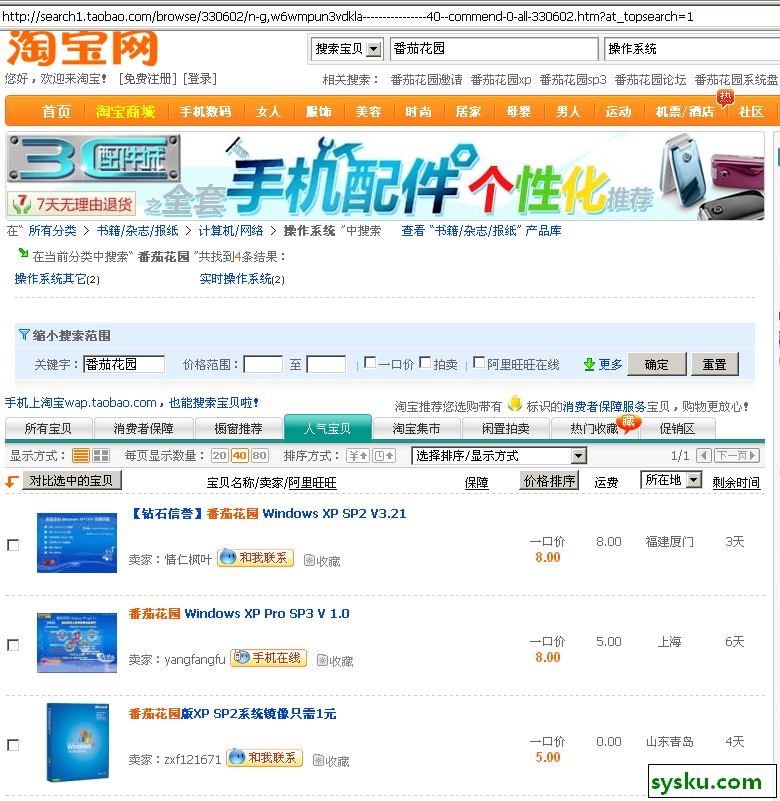The width and height of the screenshot is (780, 801).
Task: Tick the 一口价 checkbox
Action: click(370, 363)
